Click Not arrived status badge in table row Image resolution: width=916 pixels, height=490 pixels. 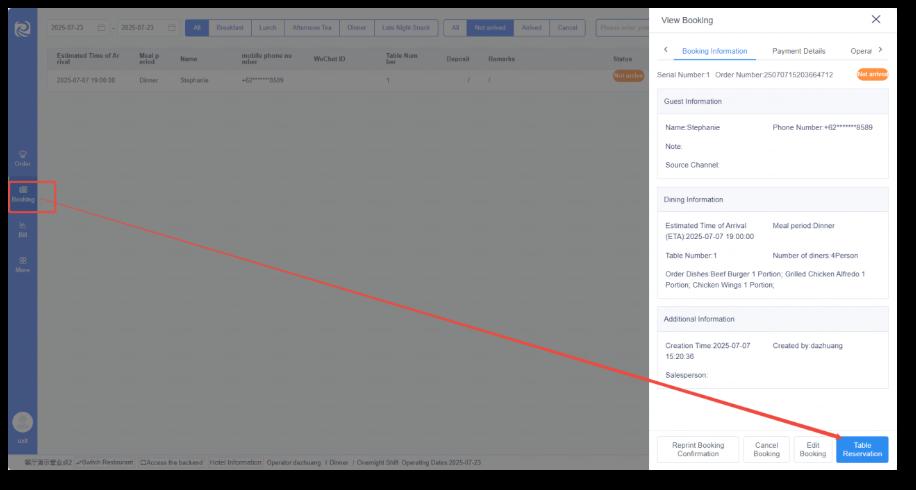(x=628, y=76)
